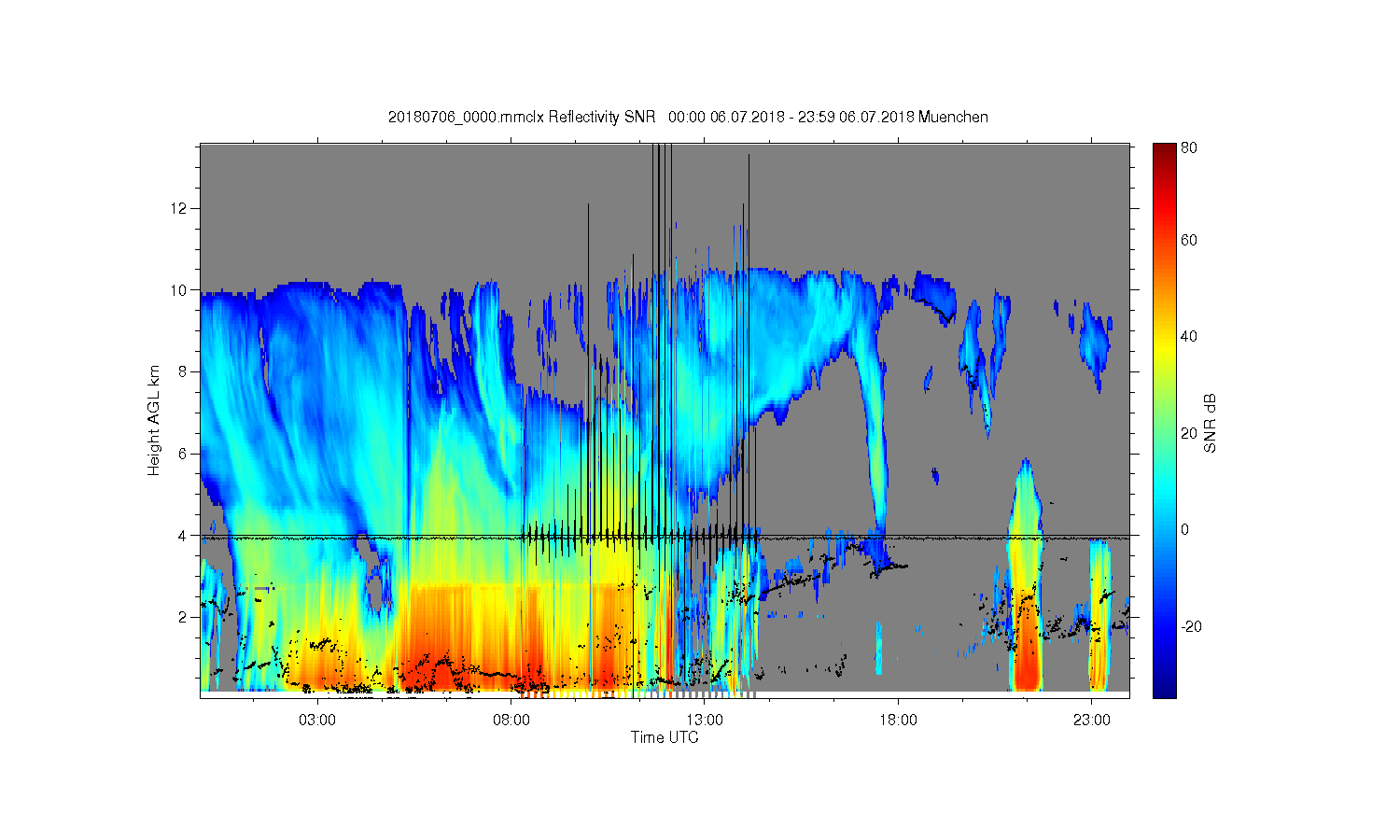Viewport: 1400px width, 840px height.
Task: Click the yellow region of the colorbar
Action: point(1164,350)
